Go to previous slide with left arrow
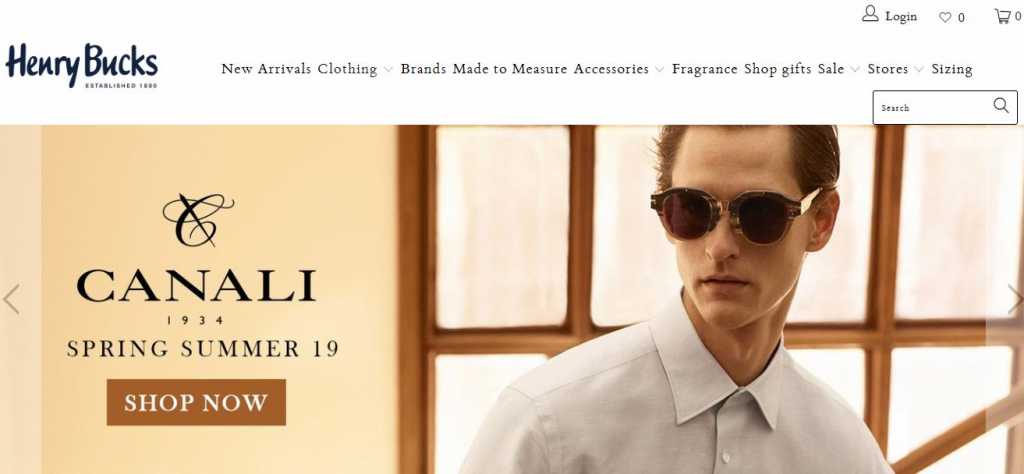Viewport: 1024px width, 474px height. point(11,299)
